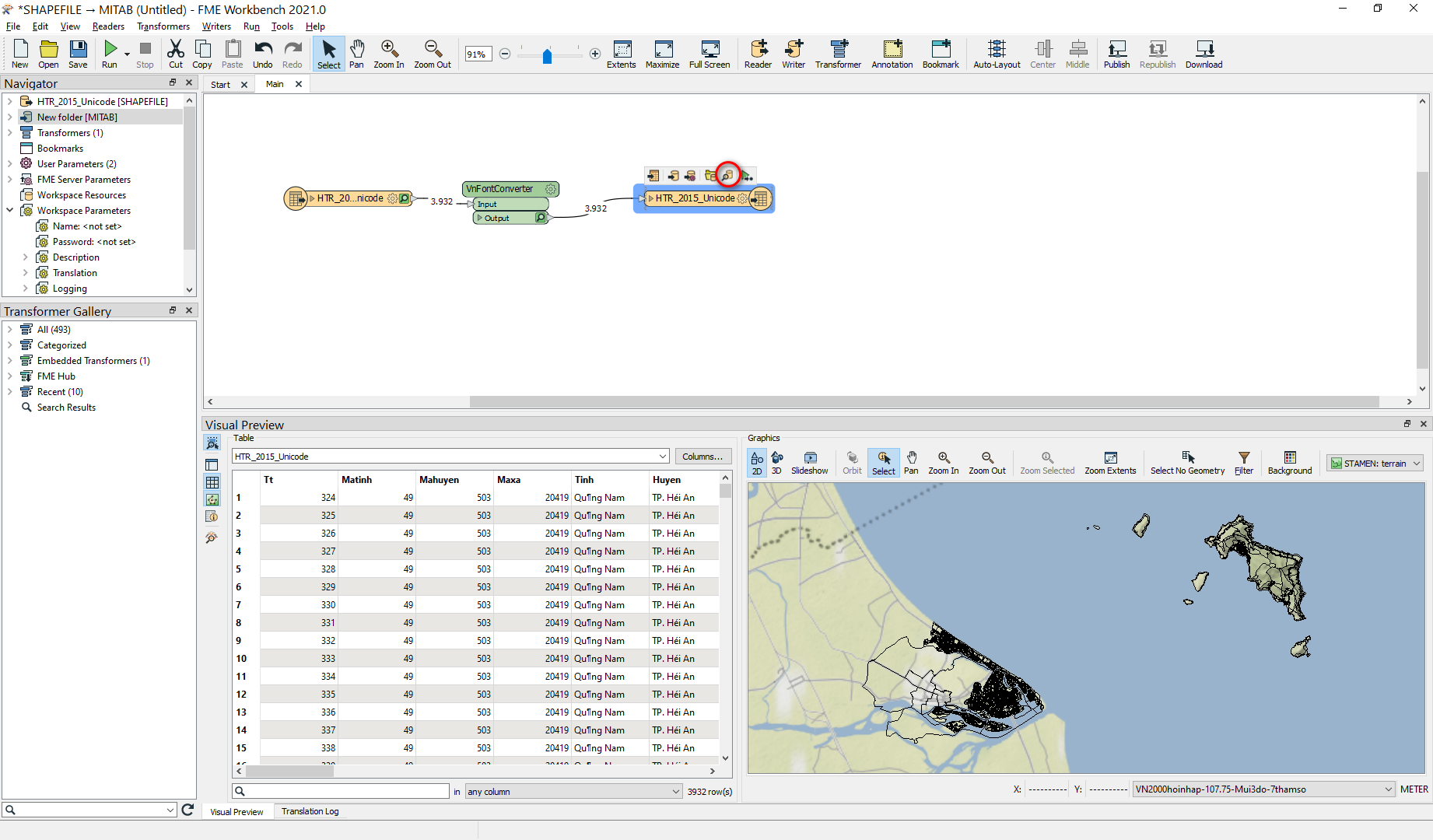This screenshot has width=1433, height=840.
Task: Toggle feature information panel in Visual Preview
Action: (212, 516)
